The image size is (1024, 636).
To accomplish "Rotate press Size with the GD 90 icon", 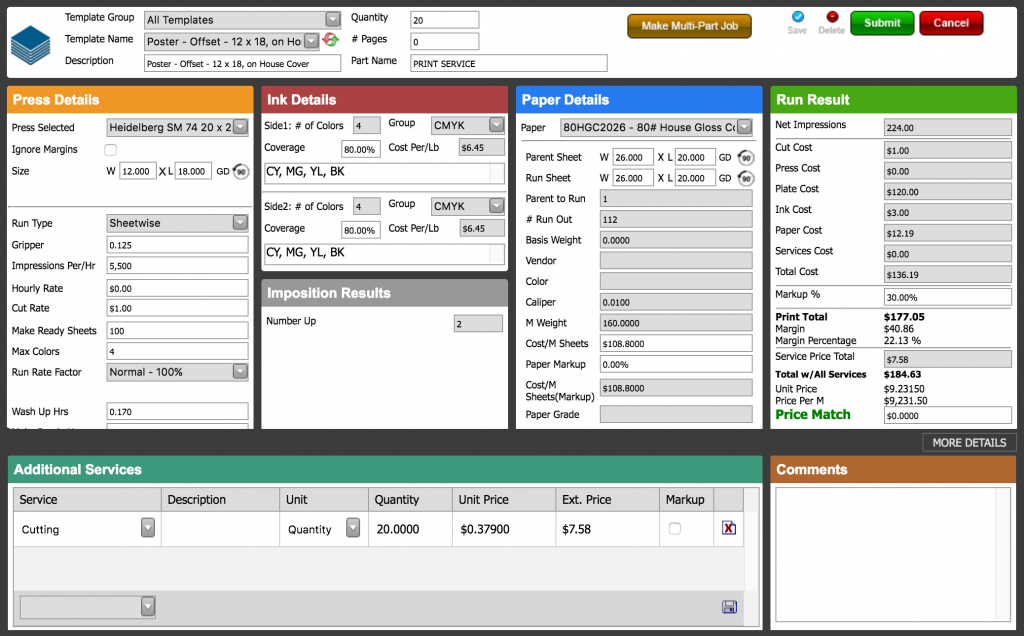I will pyautogui.click(x=241, y=171).
